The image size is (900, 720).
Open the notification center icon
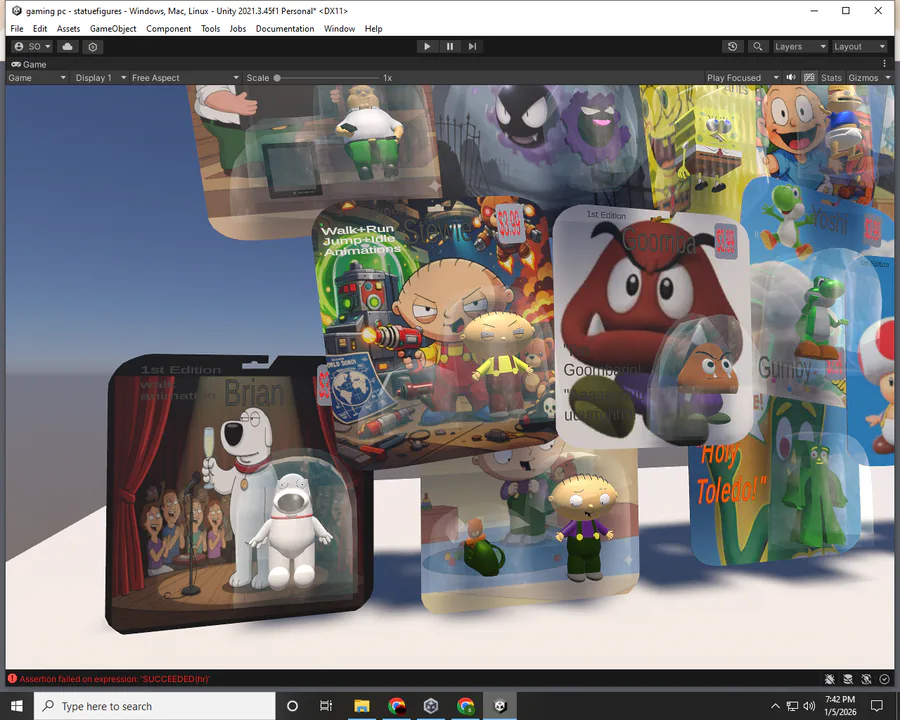(877, 706)
